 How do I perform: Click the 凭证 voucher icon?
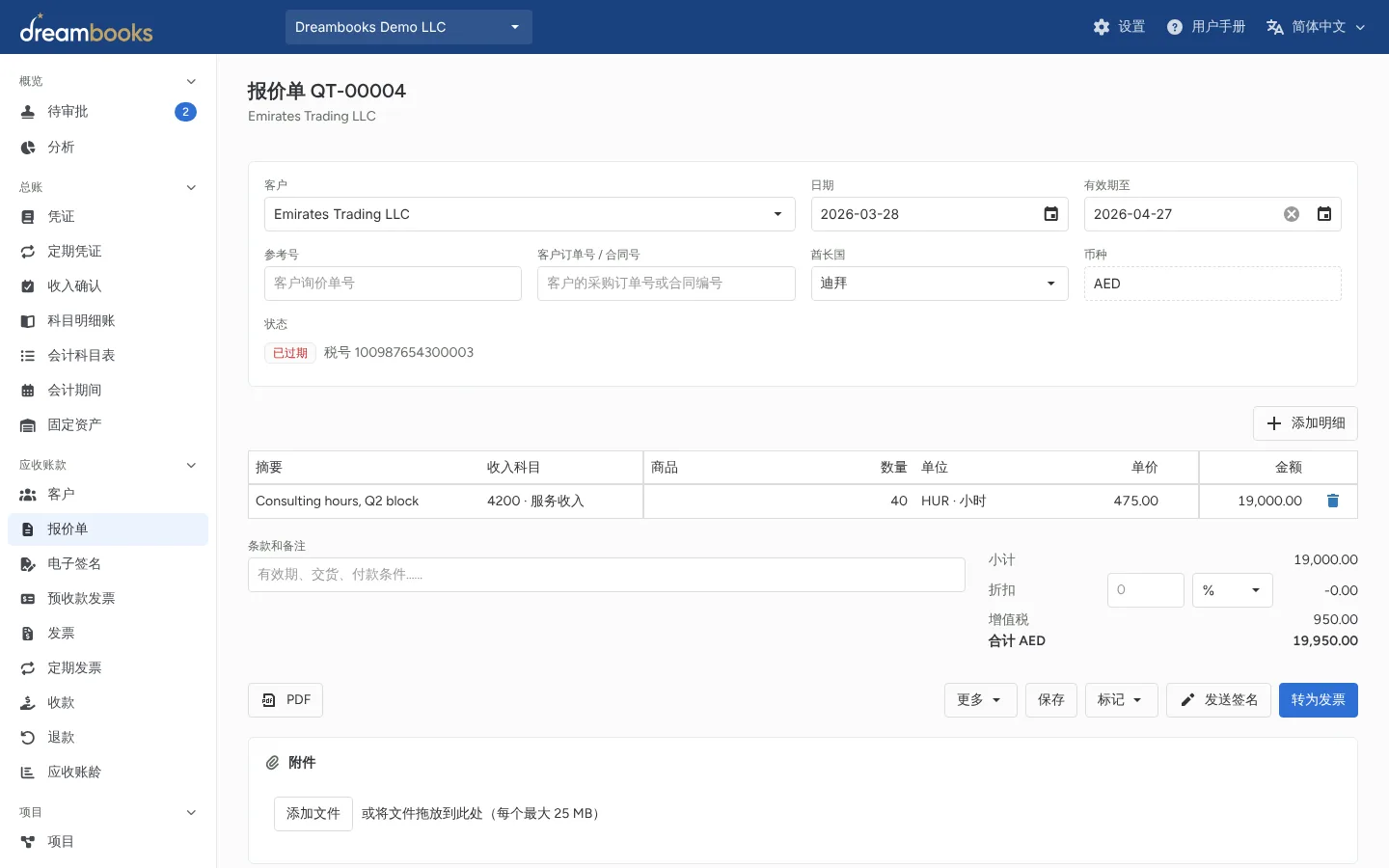[28, 217]
